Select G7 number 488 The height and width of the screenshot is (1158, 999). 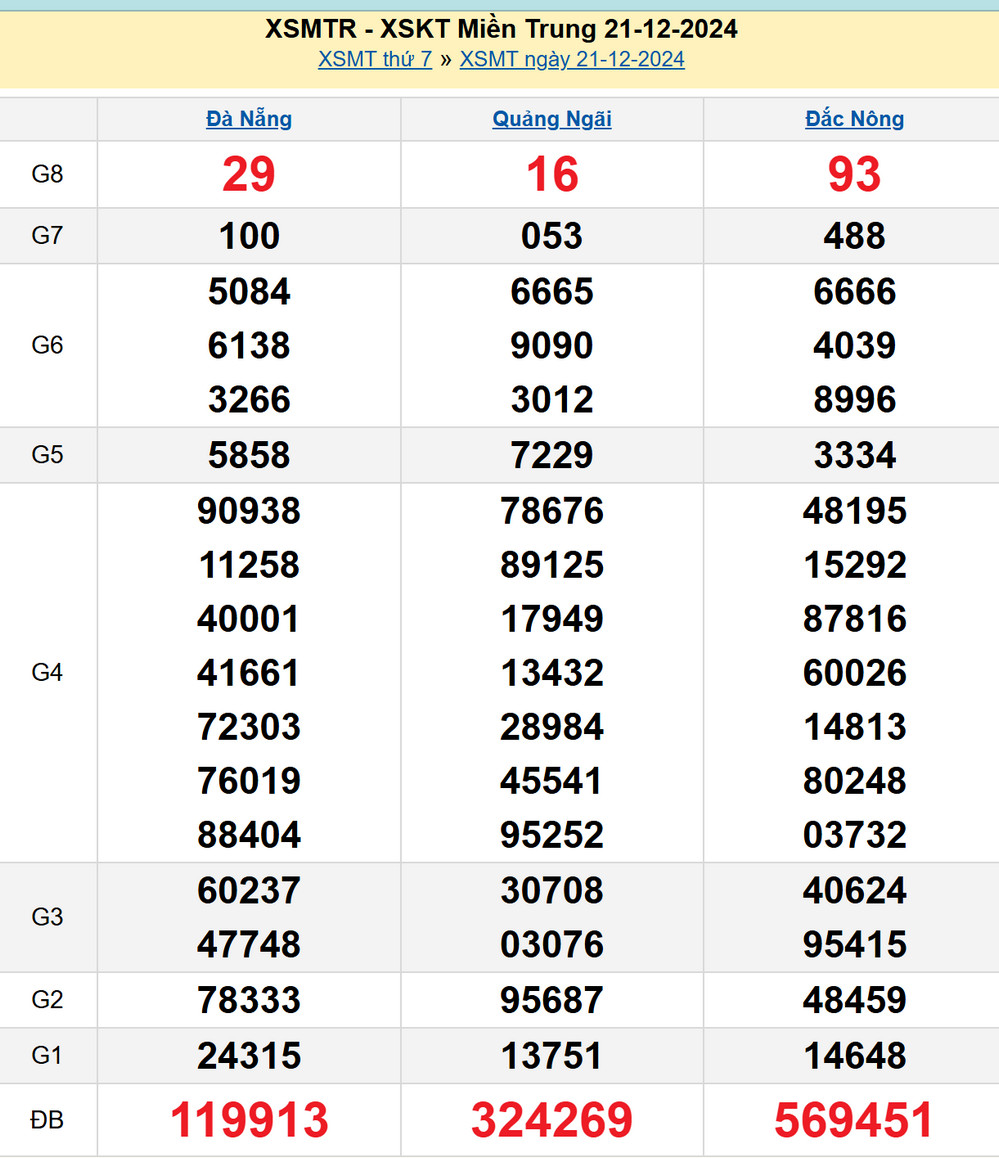[854, 236]
